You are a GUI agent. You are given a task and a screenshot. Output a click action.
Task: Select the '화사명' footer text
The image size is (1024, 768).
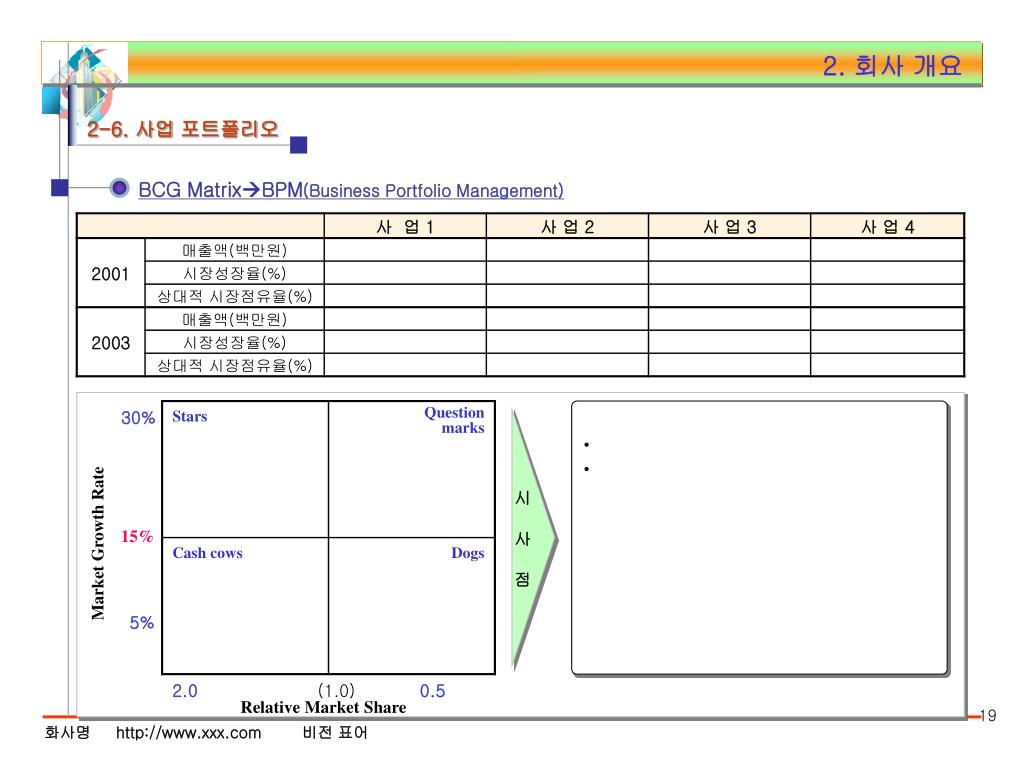click(x=67, y=733)
